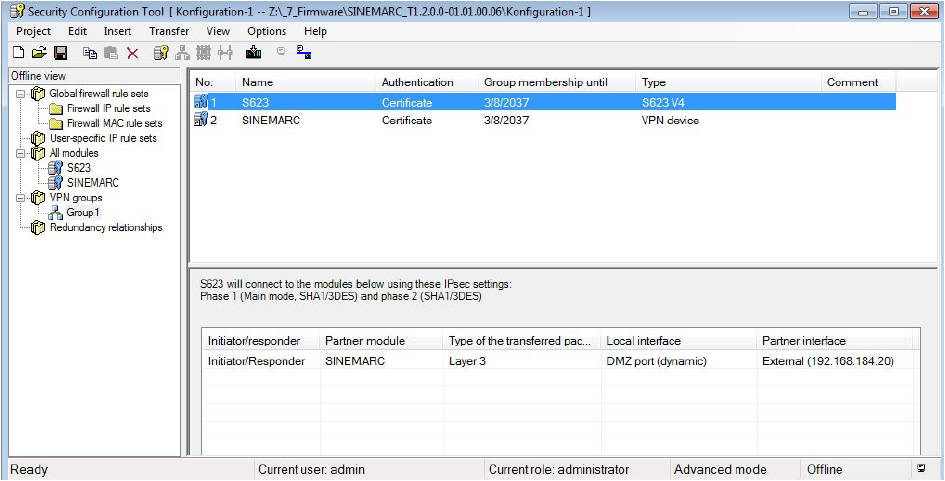Viewport: 945px width, 481px height.
Task: Click the Local interface column header
Action: click(x=679, y=341)
